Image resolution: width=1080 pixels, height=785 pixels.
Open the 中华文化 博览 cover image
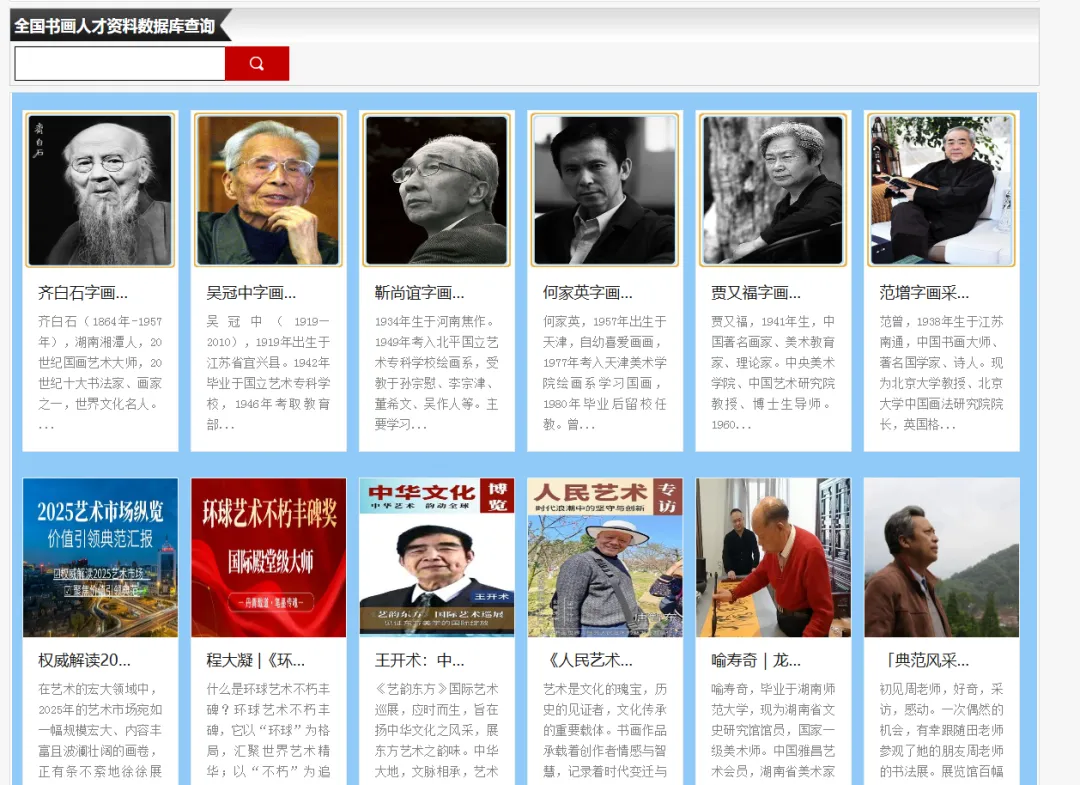pos(437,557)
